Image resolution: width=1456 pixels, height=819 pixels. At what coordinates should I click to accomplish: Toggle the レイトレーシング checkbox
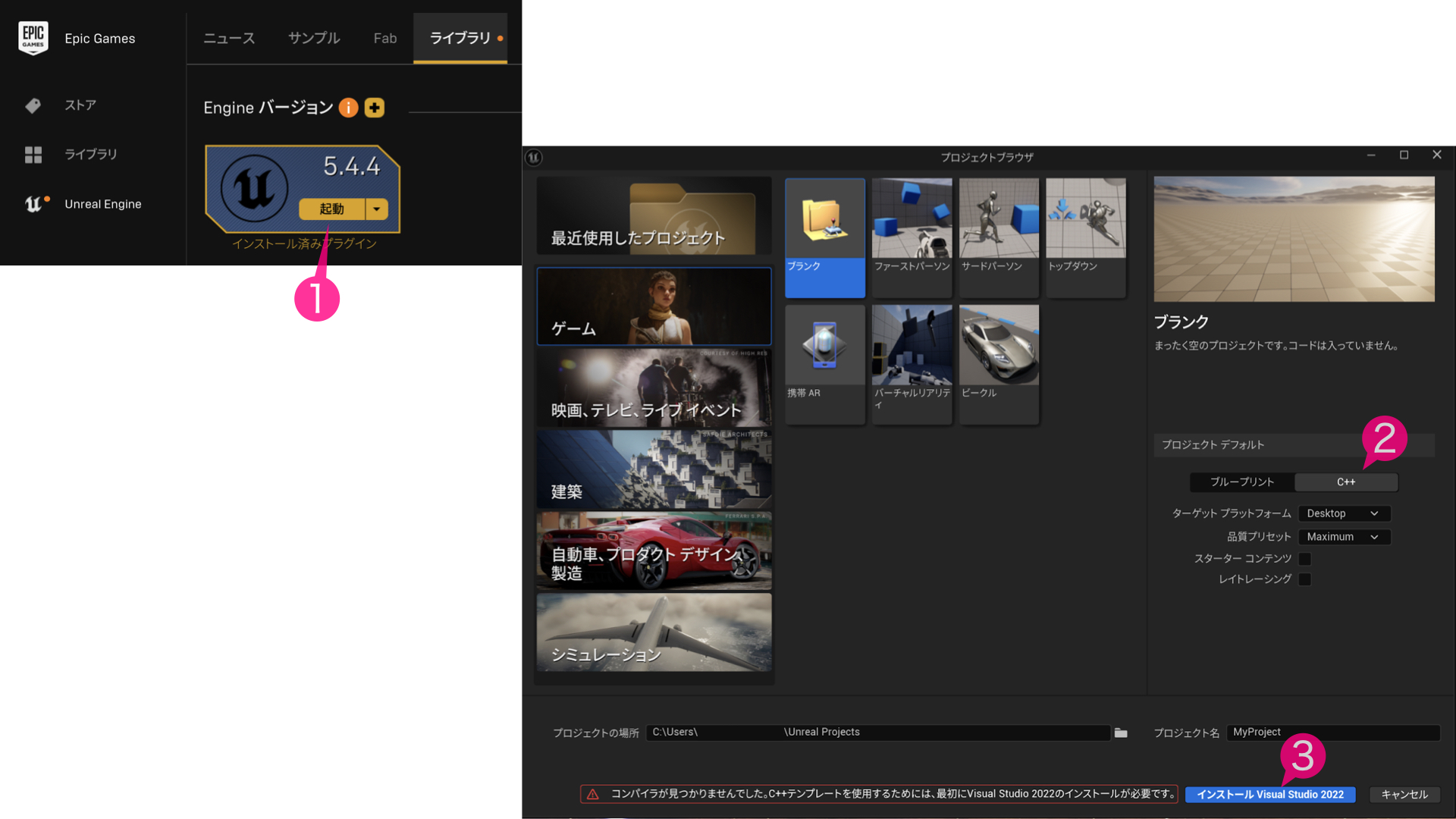point(1305,579)
